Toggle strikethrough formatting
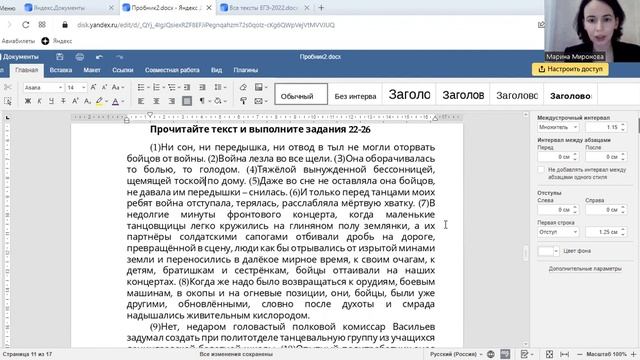 point(63,101)
